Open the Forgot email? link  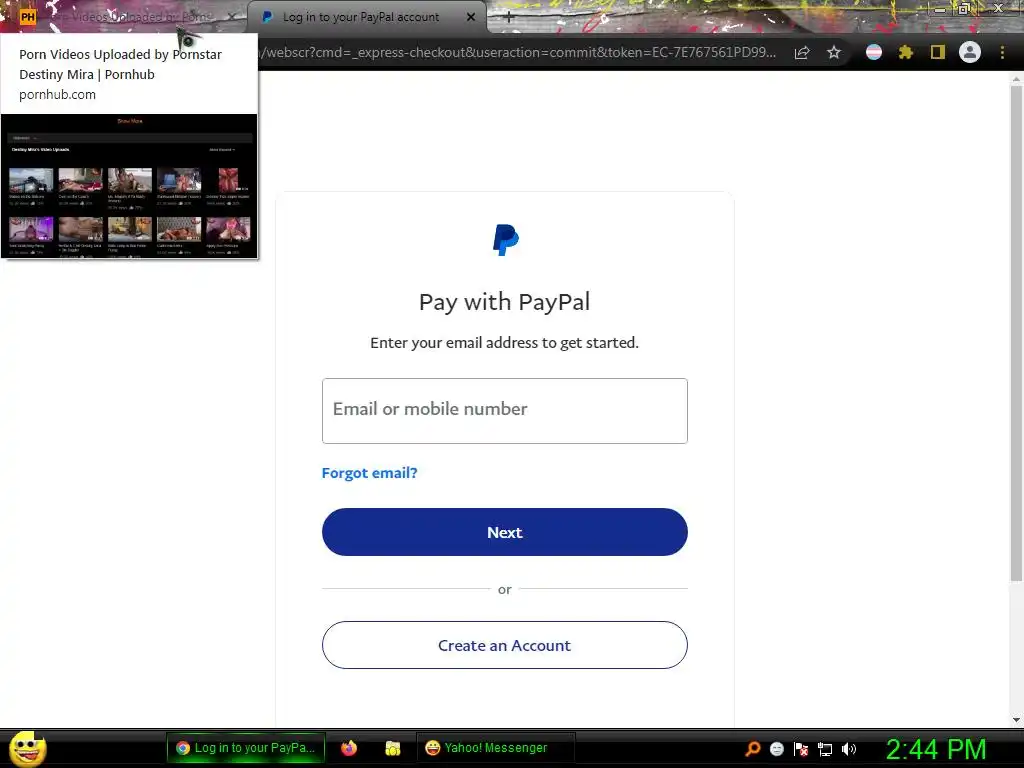[369, 473]
